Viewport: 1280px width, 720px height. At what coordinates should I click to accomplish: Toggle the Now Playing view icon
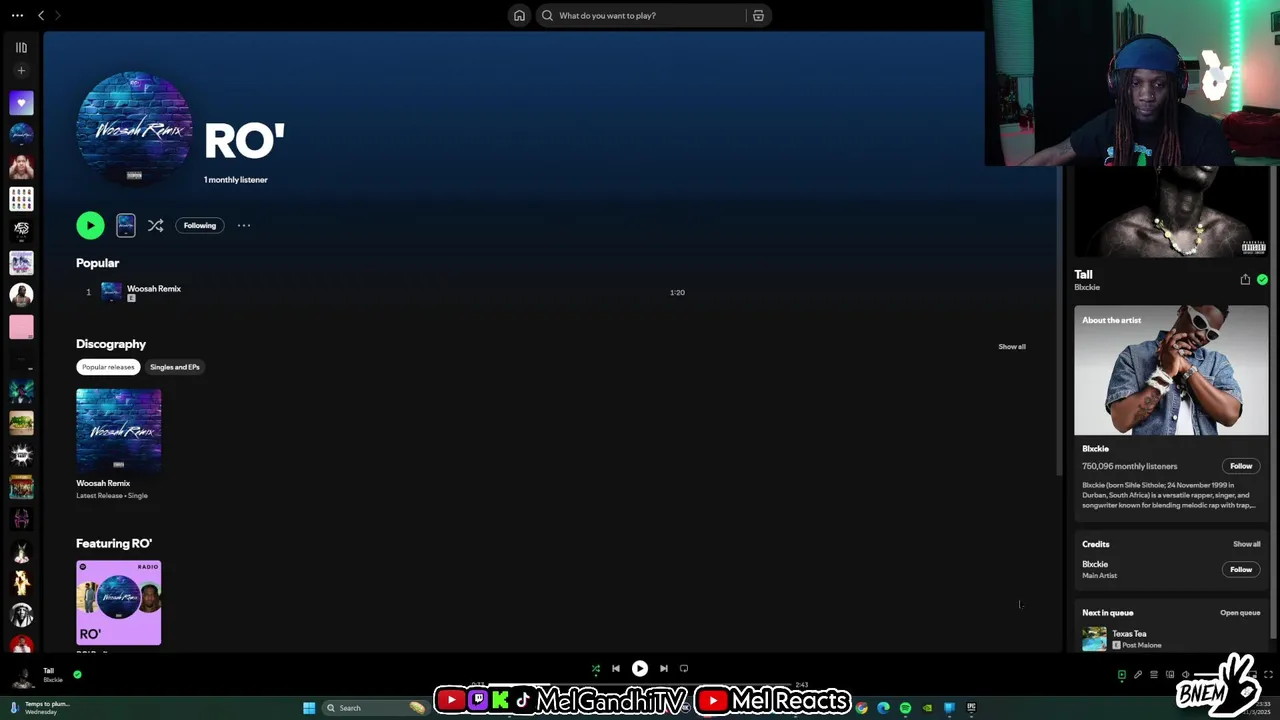1122,675
